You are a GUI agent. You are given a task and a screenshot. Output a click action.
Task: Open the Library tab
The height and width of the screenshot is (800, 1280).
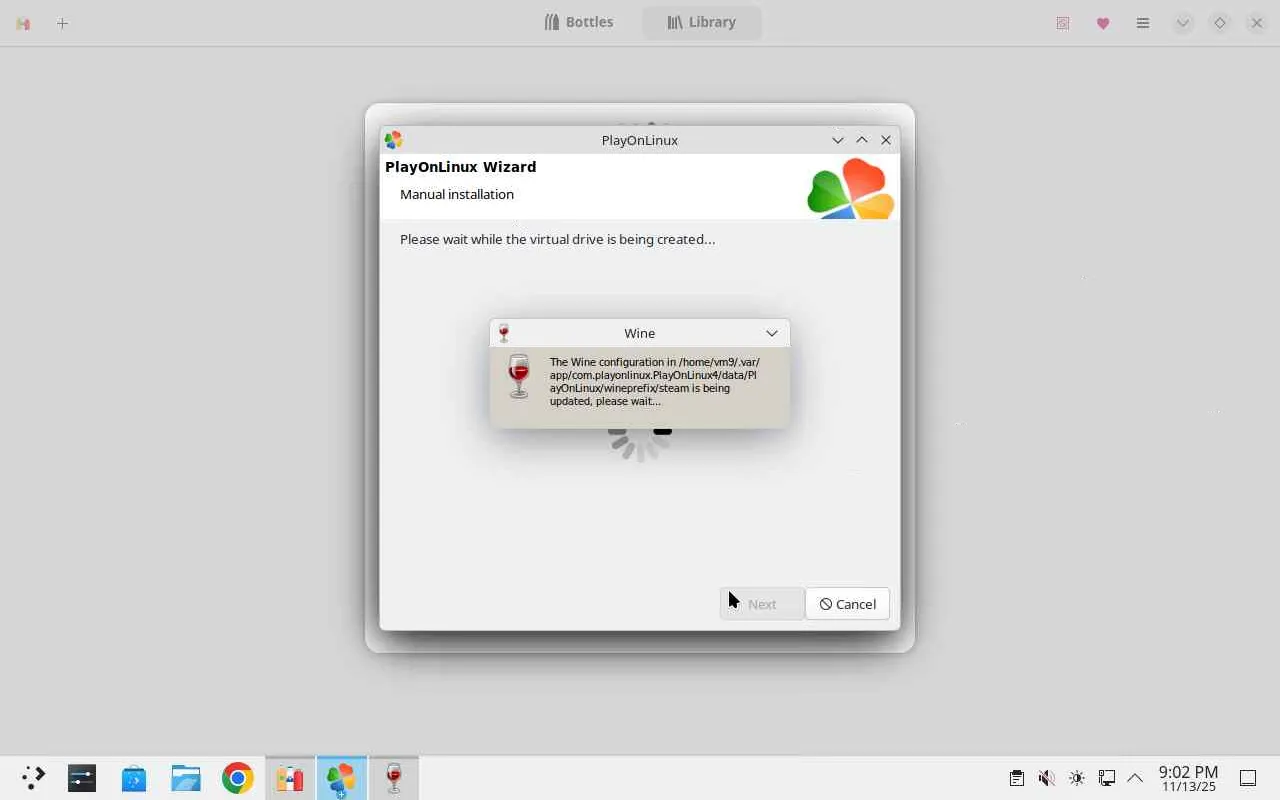coord(701,22)
